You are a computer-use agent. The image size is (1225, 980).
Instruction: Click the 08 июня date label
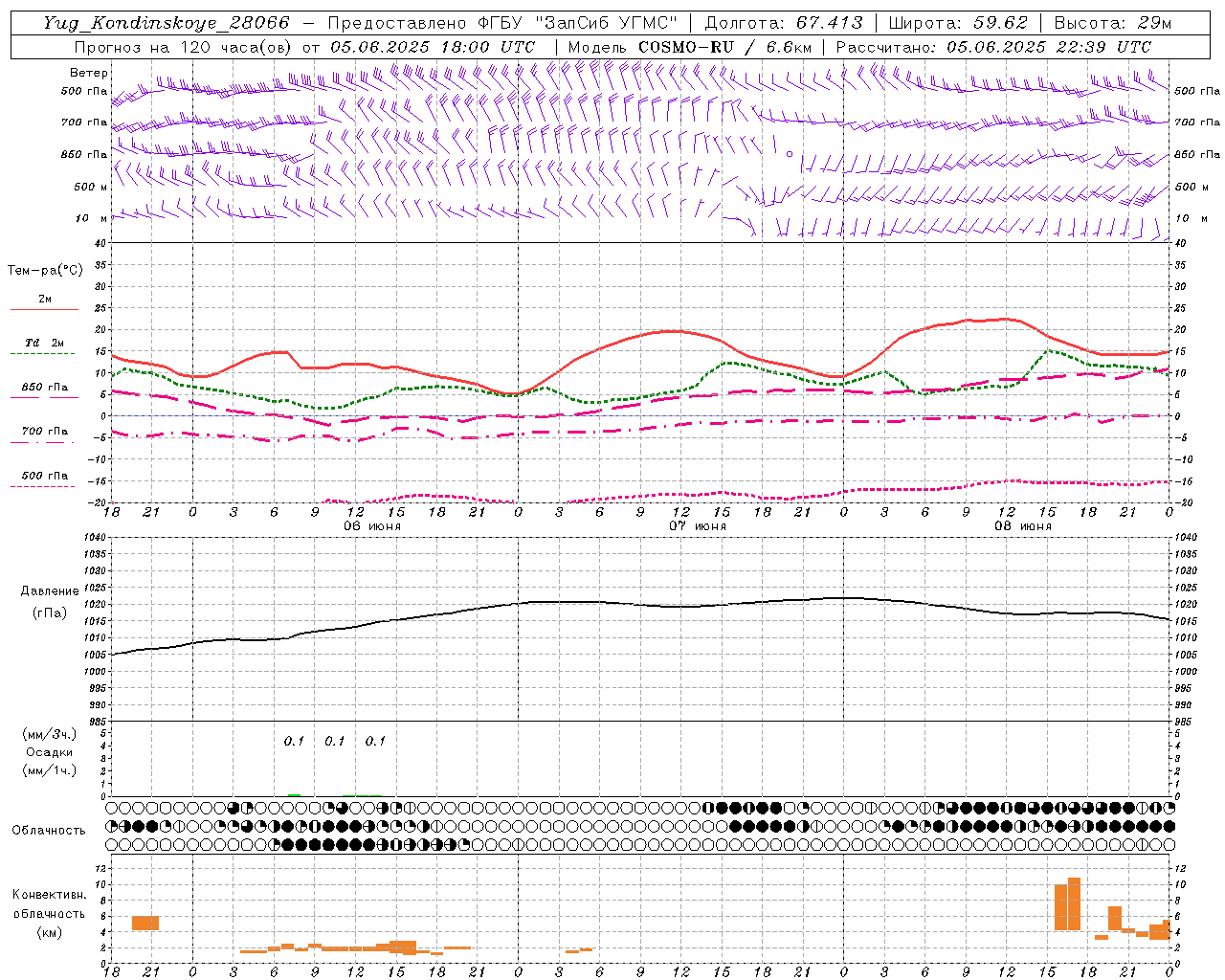pos(1022,526)
